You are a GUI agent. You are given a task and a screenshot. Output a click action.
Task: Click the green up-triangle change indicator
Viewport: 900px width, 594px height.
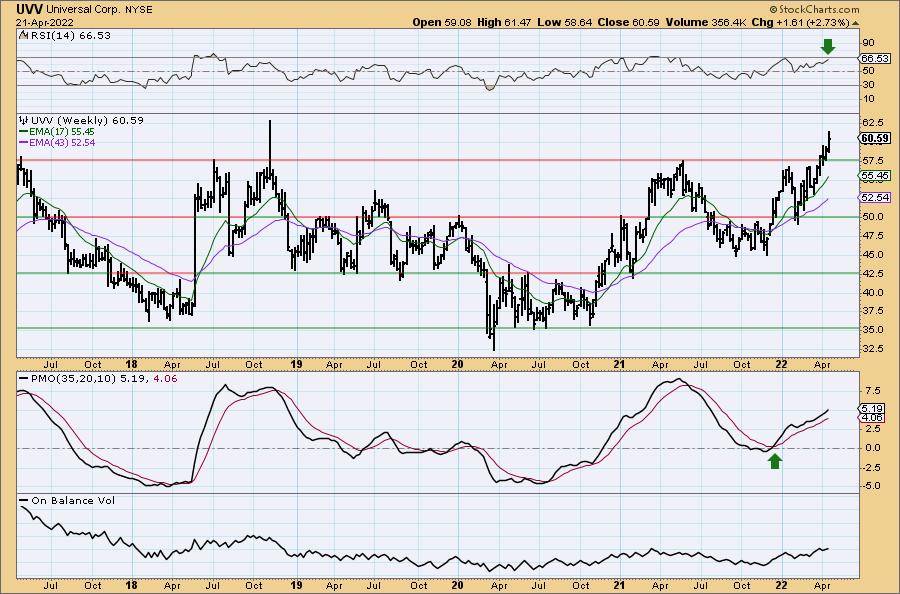click(x=855, y=23)
